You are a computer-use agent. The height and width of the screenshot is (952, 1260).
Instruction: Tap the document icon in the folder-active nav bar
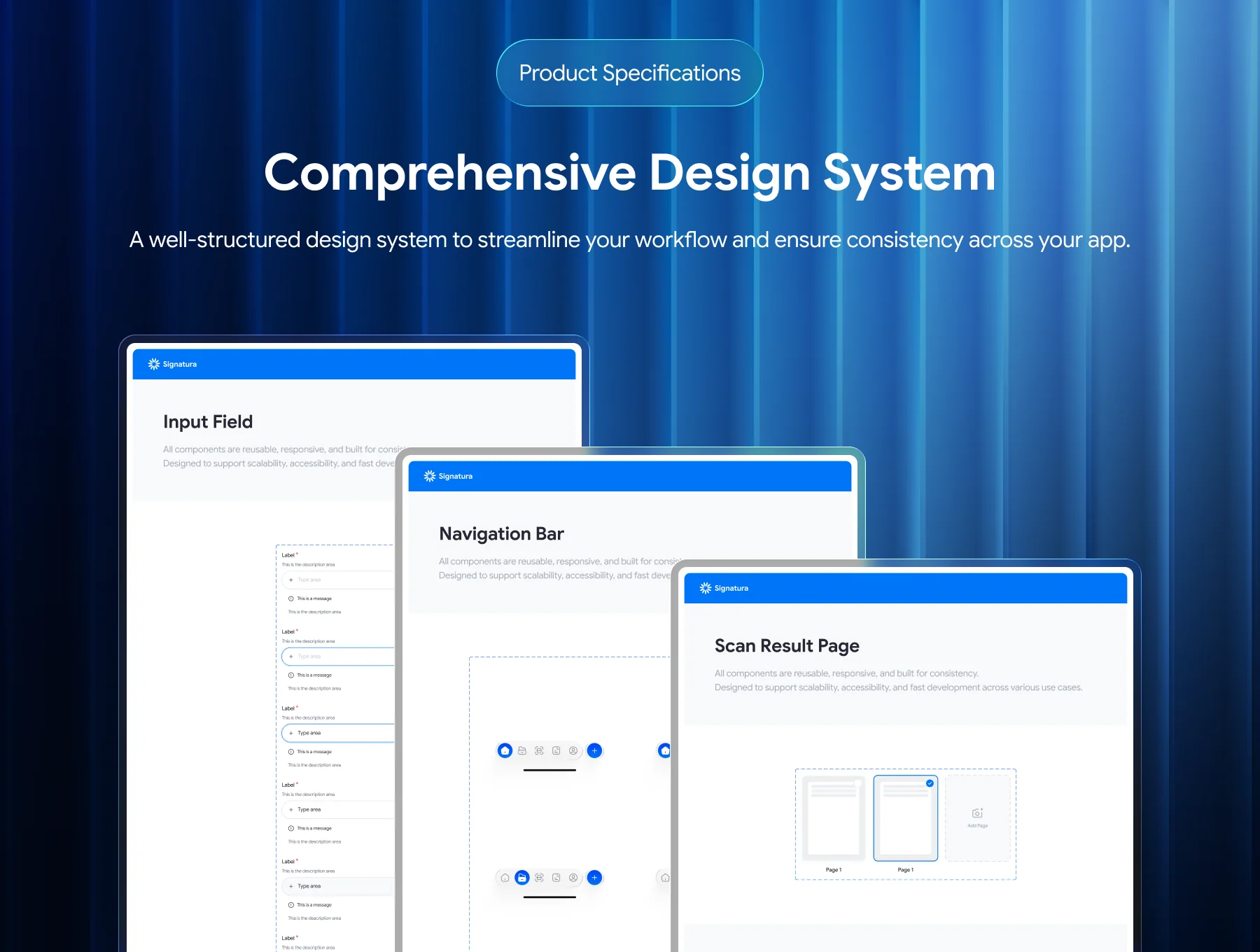556,877
